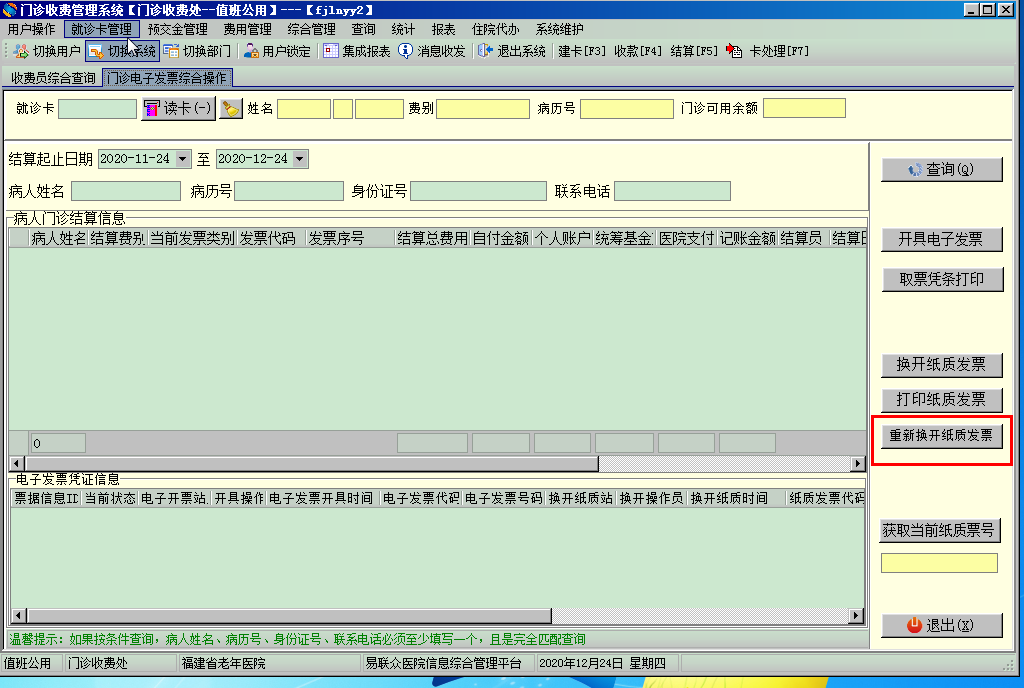Click 结算总费用 column header

click(x=432, y=238)
